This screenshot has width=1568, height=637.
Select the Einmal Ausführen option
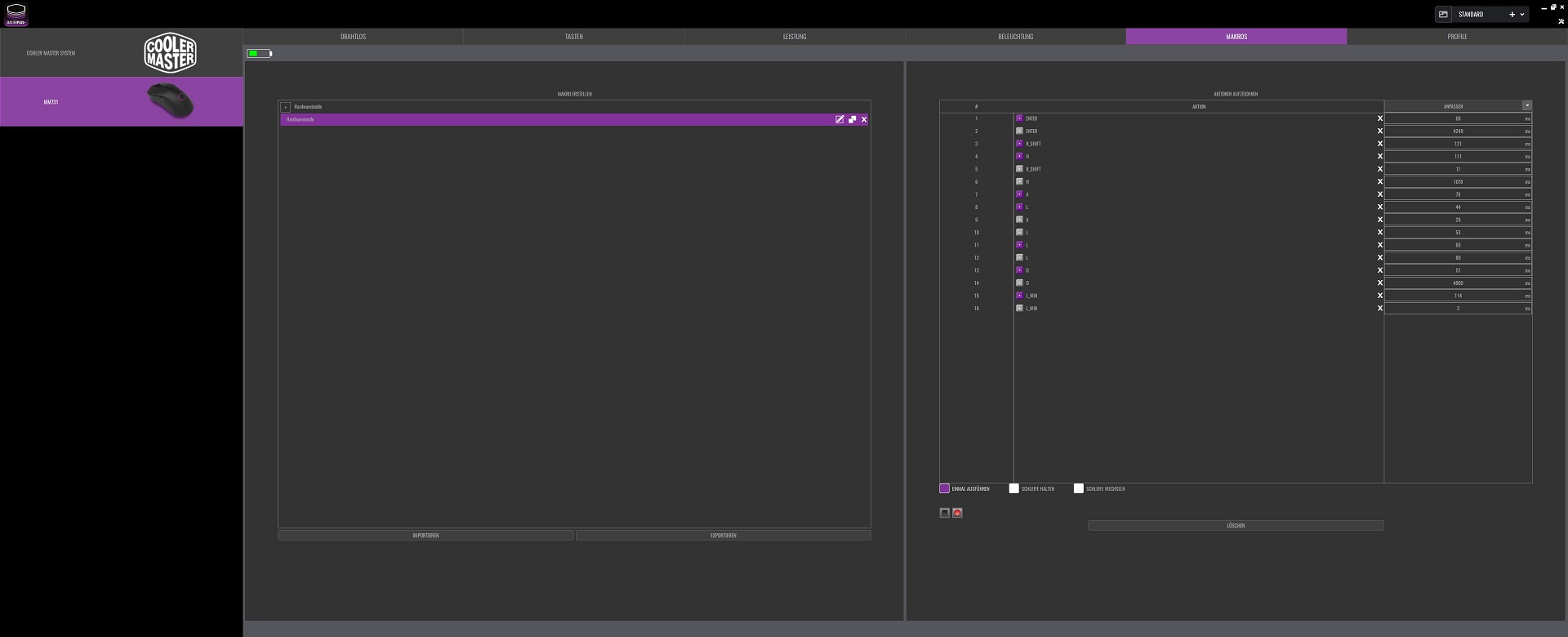coord(945,488)
